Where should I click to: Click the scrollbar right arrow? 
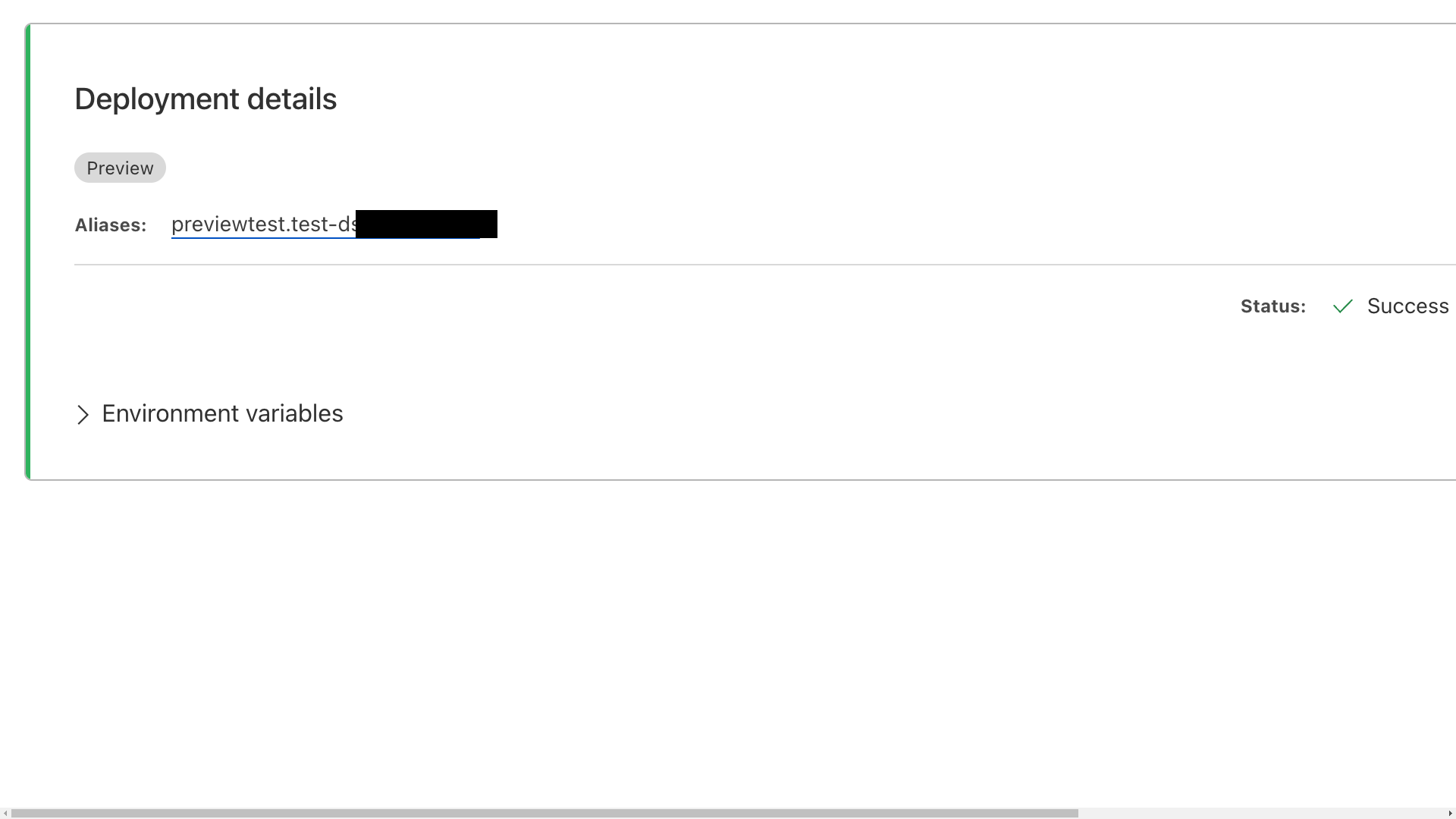click(1450, 813)
